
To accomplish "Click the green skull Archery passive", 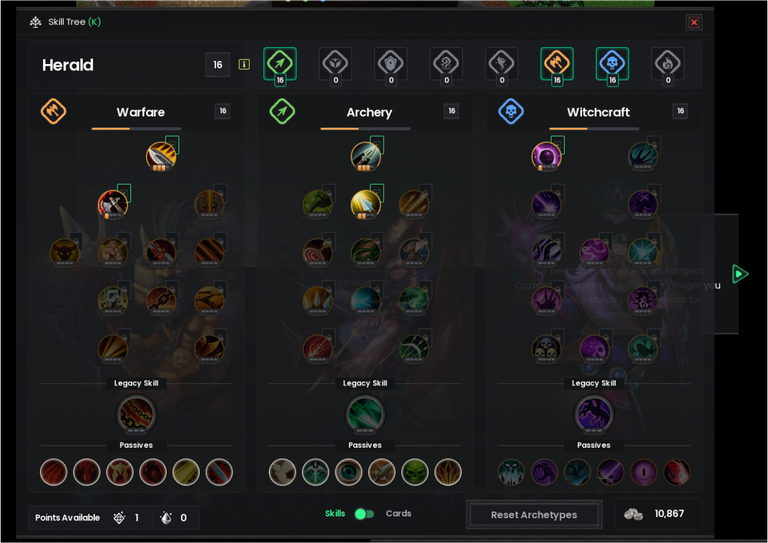I will 415,472.
